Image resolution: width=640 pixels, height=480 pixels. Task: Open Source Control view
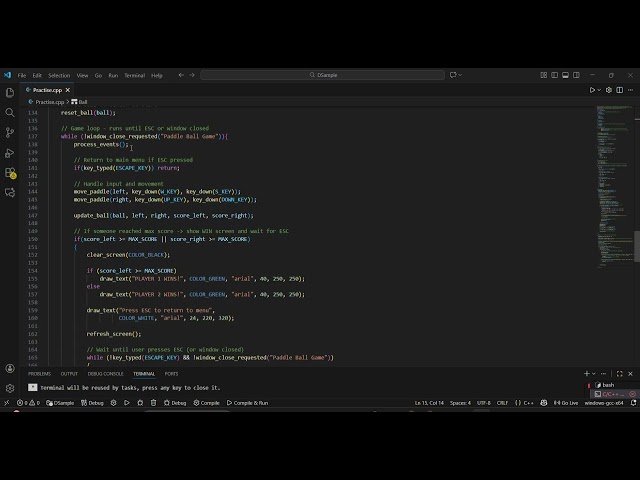click(10, 133)
